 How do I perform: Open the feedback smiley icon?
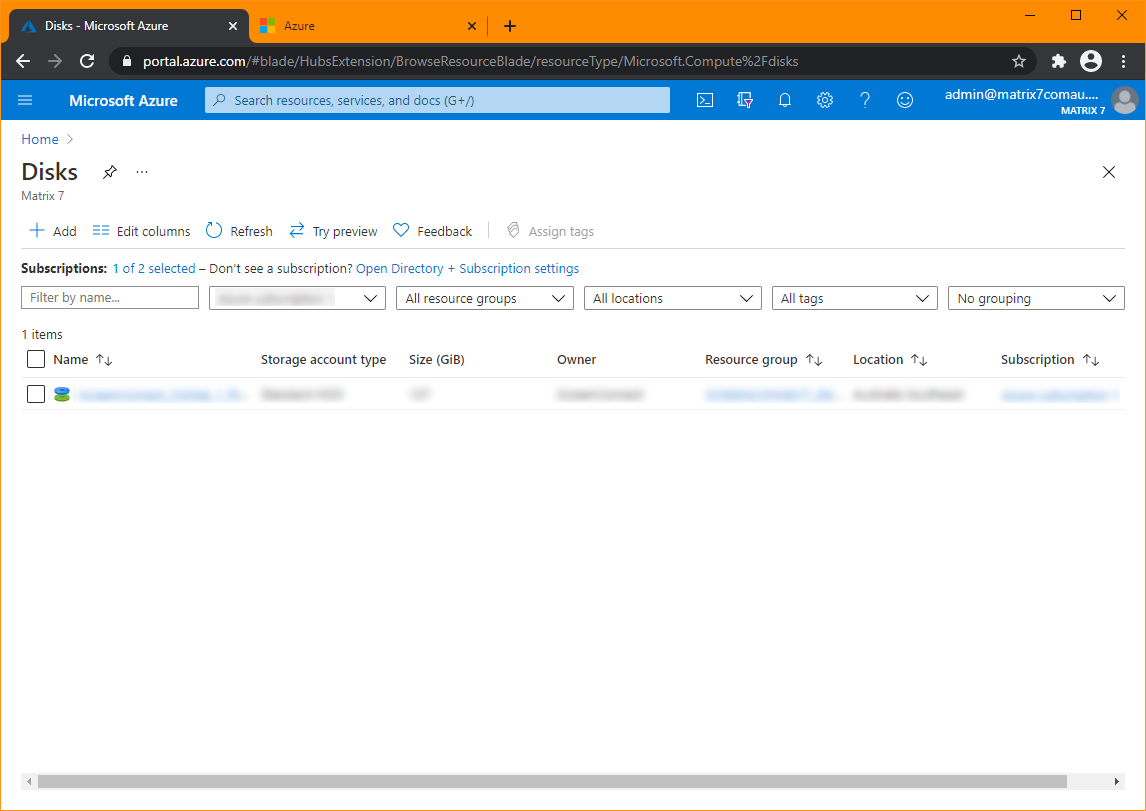click(x=905, y=100)
